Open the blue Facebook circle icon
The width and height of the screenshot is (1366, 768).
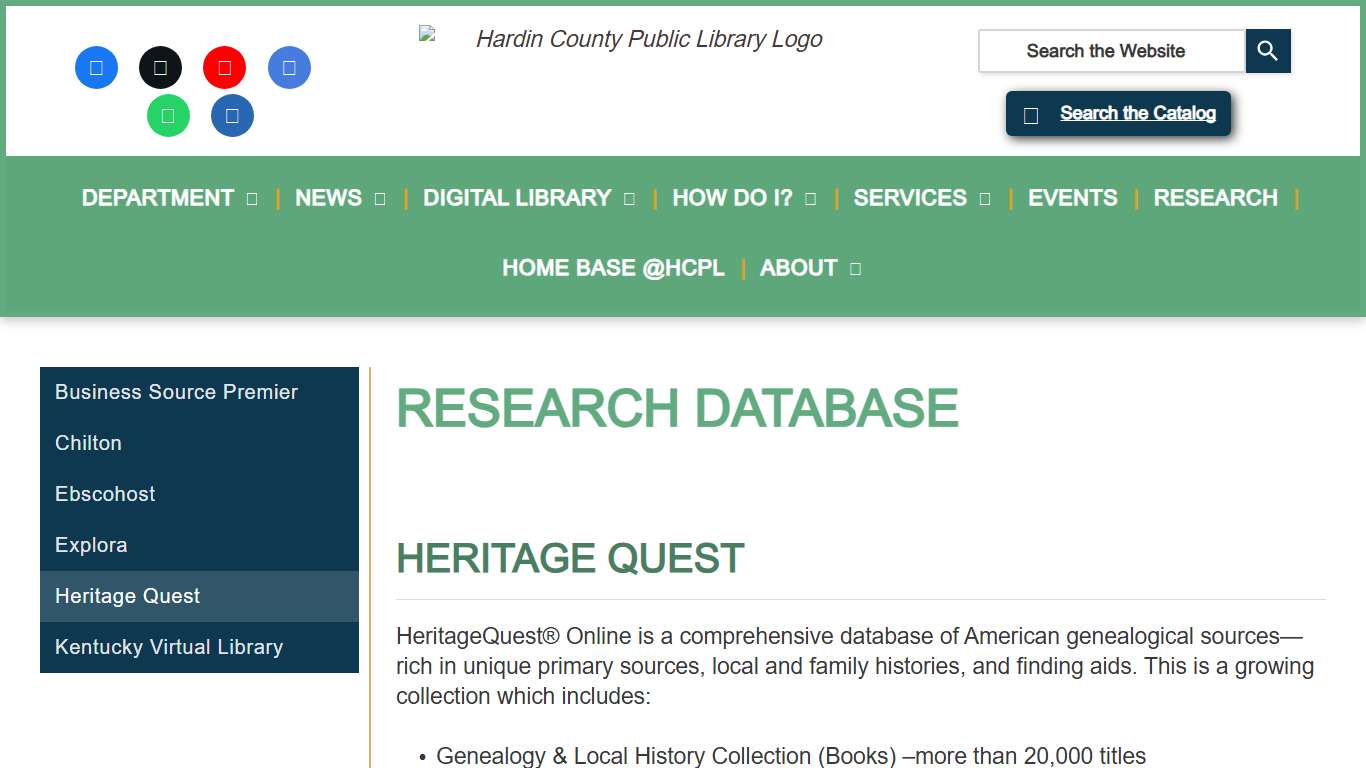(x=96, y=67)
